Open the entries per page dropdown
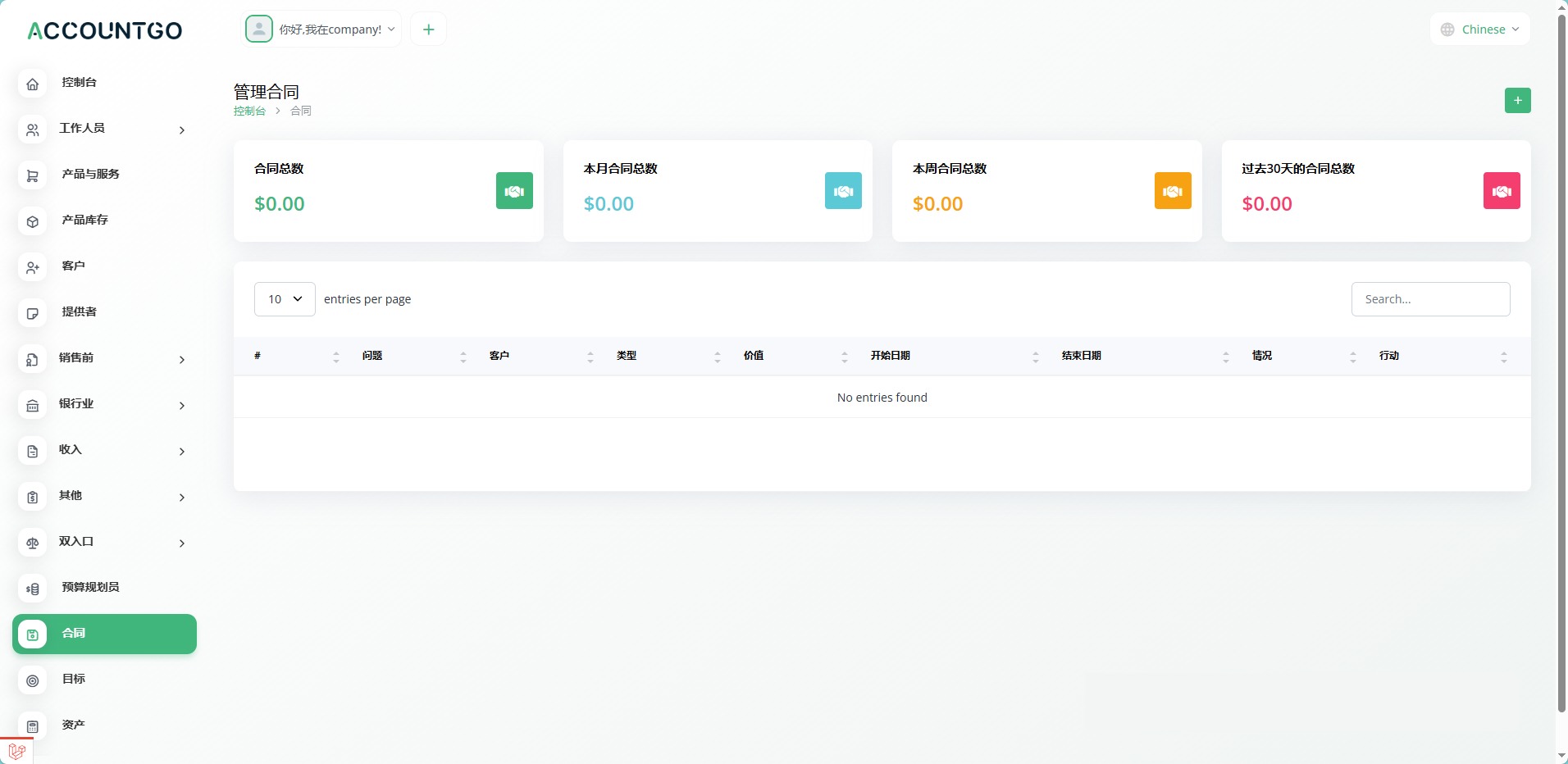 click(284, 299)
